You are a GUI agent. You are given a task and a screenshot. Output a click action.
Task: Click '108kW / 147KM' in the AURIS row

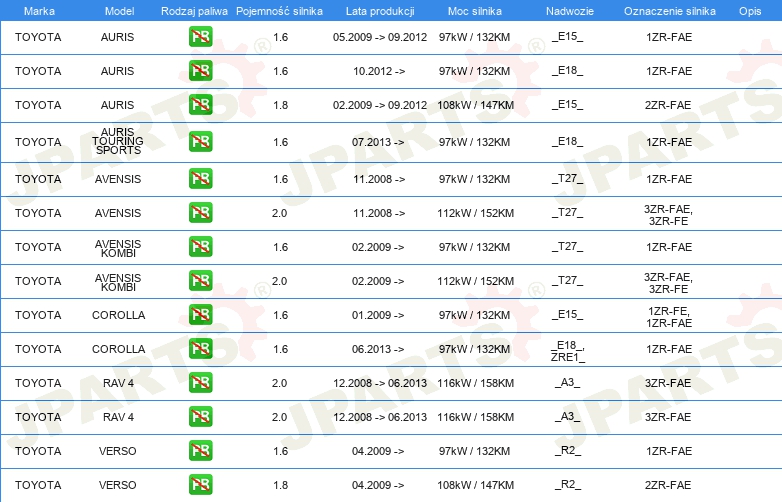(x=476, y=105)
